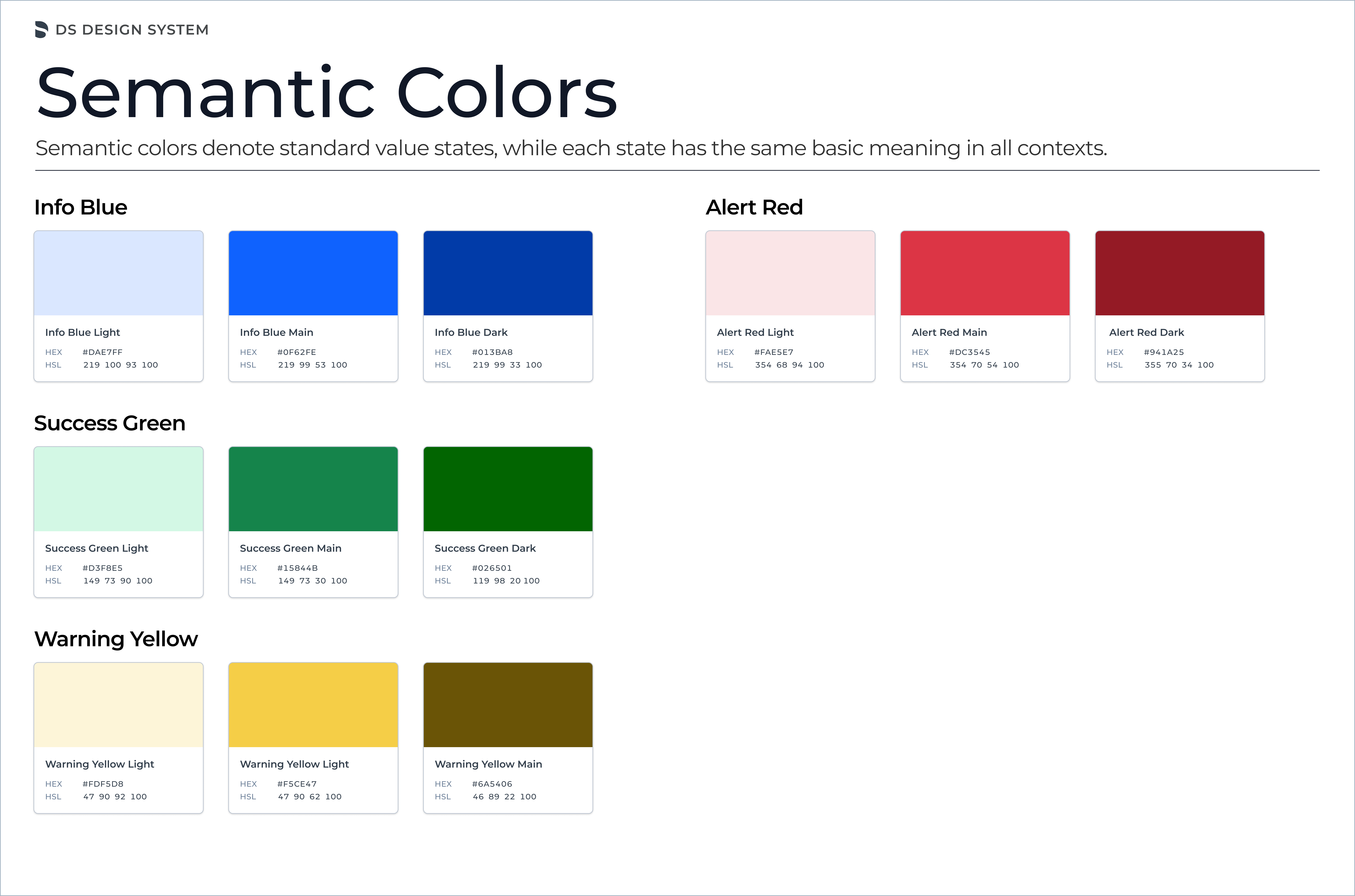This screenshot has width=1355, height=896.
Task: Choose the Success Green Dark swatch
Action: (508, 489)
